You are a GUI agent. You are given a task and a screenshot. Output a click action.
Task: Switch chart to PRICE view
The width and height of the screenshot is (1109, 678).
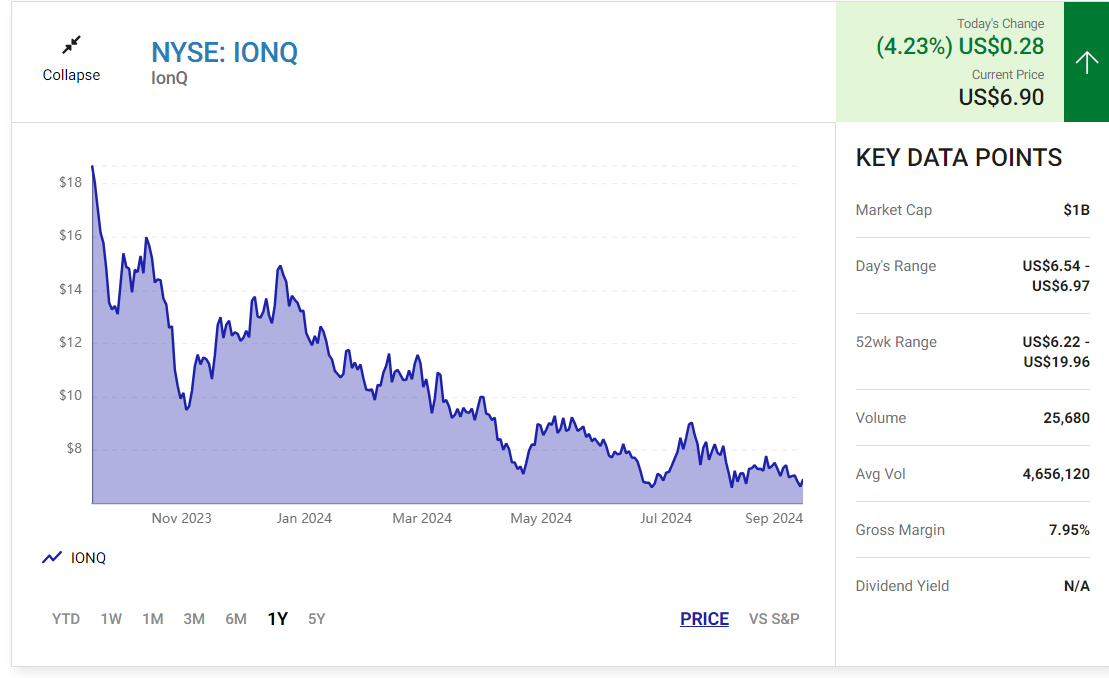704,619
